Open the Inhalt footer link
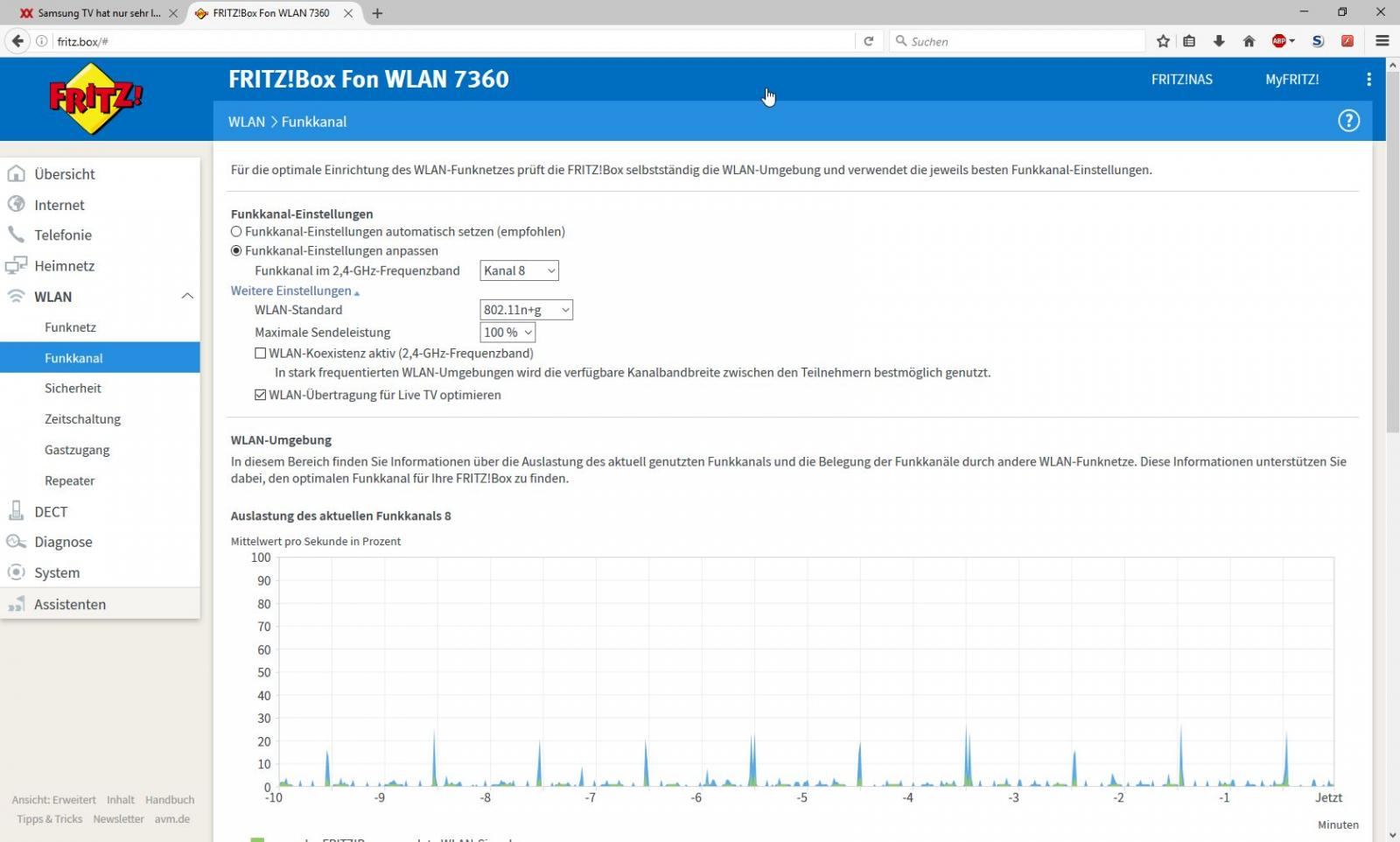1400x842 pixels. (x=121, y=799)
